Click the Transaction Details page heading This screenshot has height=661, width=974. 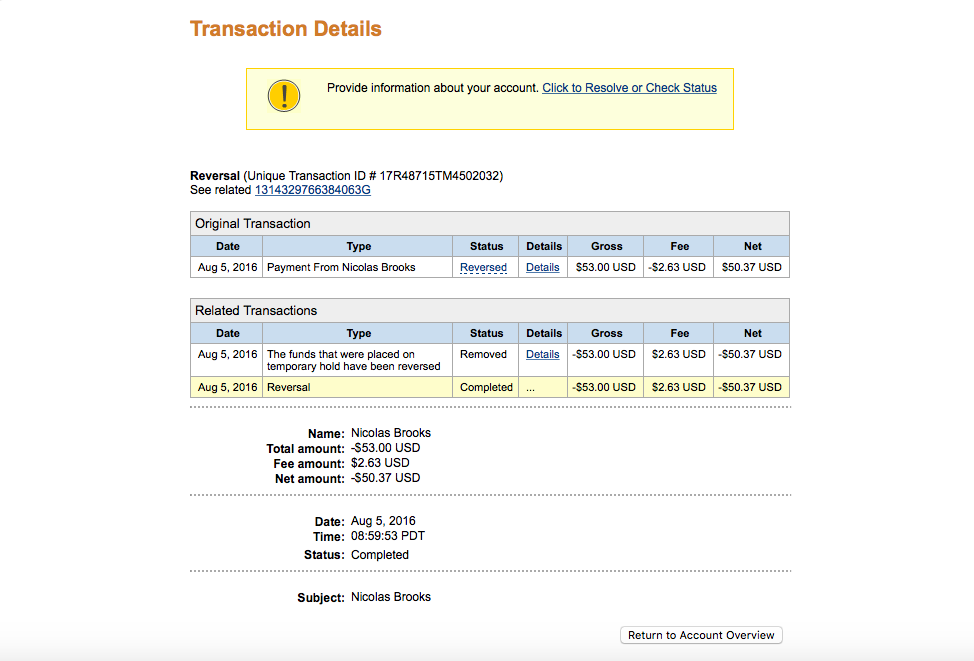click(x=286, y=29)
